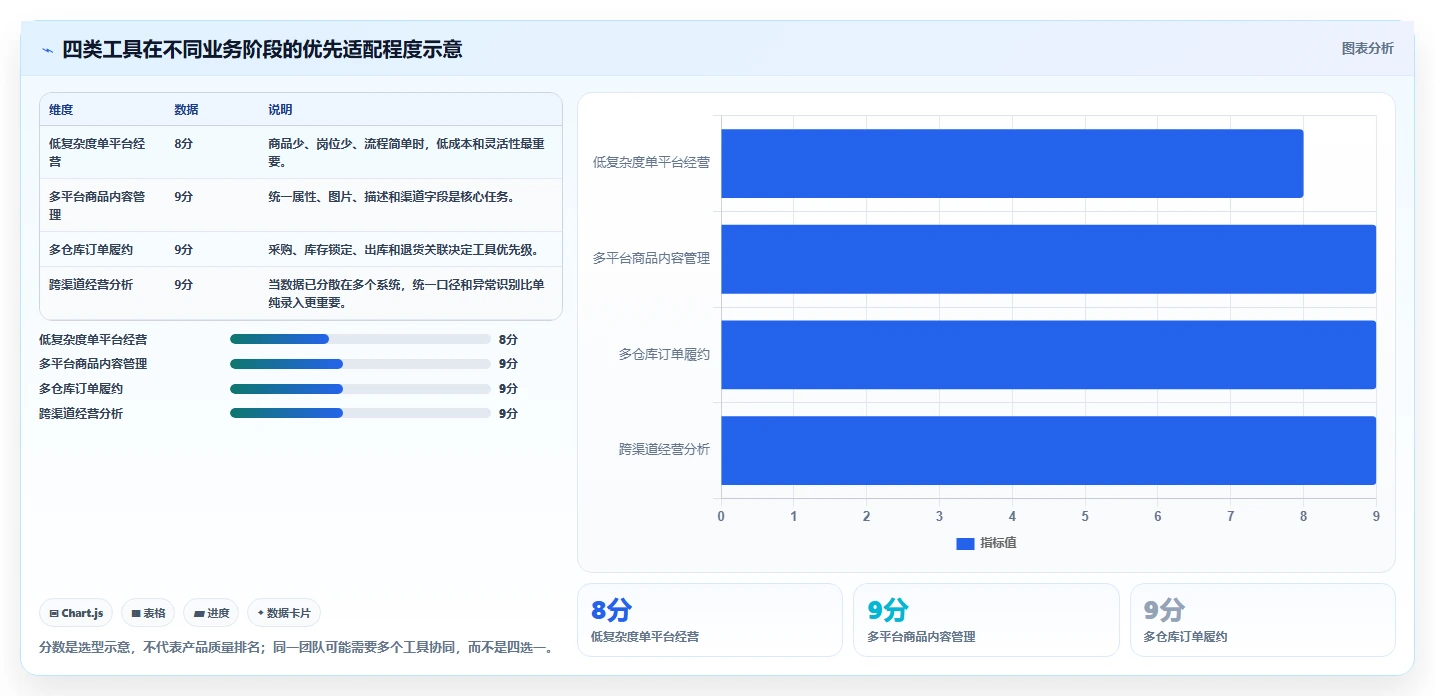Click the 数据 column header
The width and height of the screenshot is (1435, 696).
point(186,109)
